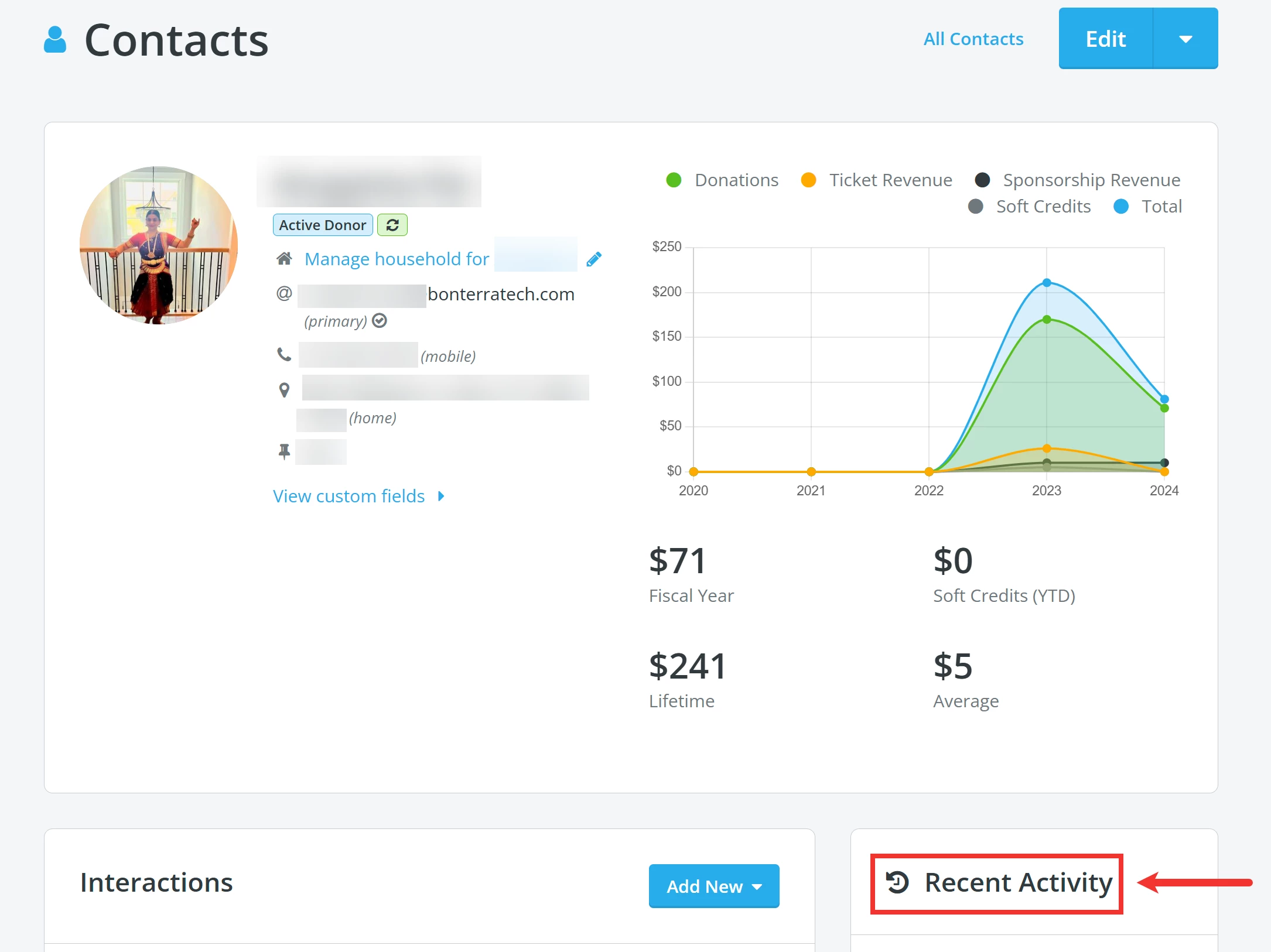The height and width of the screenshot is (952, 1271).
Task: Click the blue Total color dot in legend
Action: click(x=1120, y=206)
